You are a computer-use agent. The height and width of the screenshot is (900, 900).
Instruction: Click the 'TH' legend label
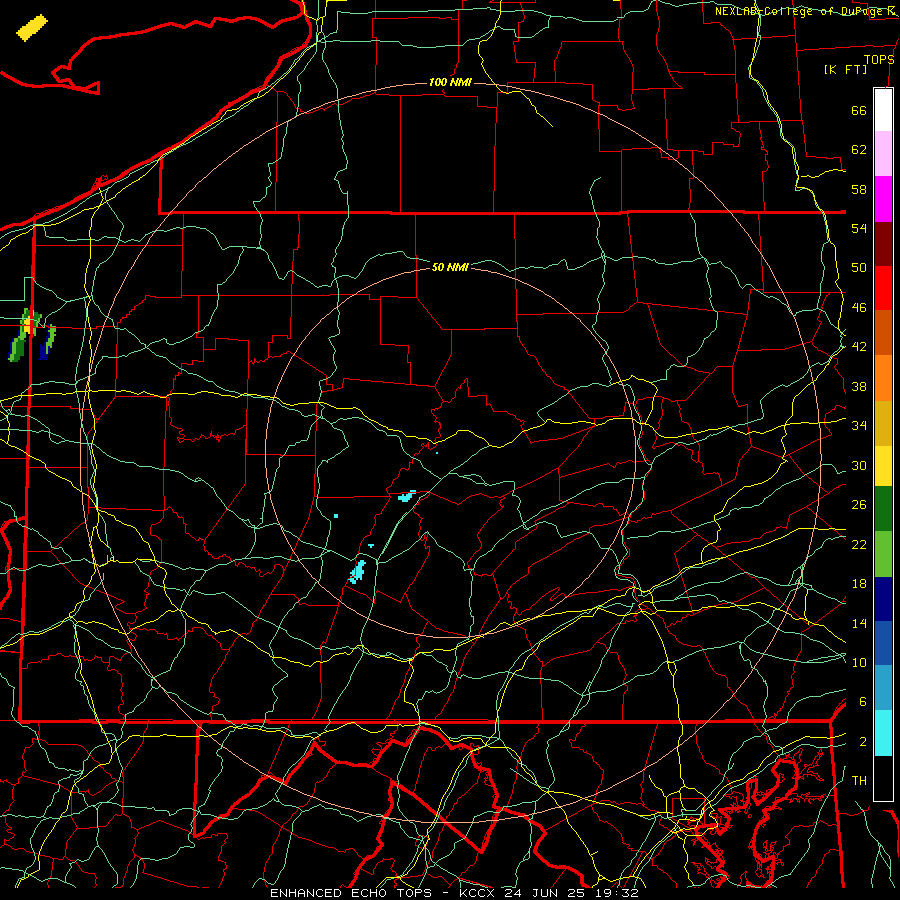(x=859, y=781)
